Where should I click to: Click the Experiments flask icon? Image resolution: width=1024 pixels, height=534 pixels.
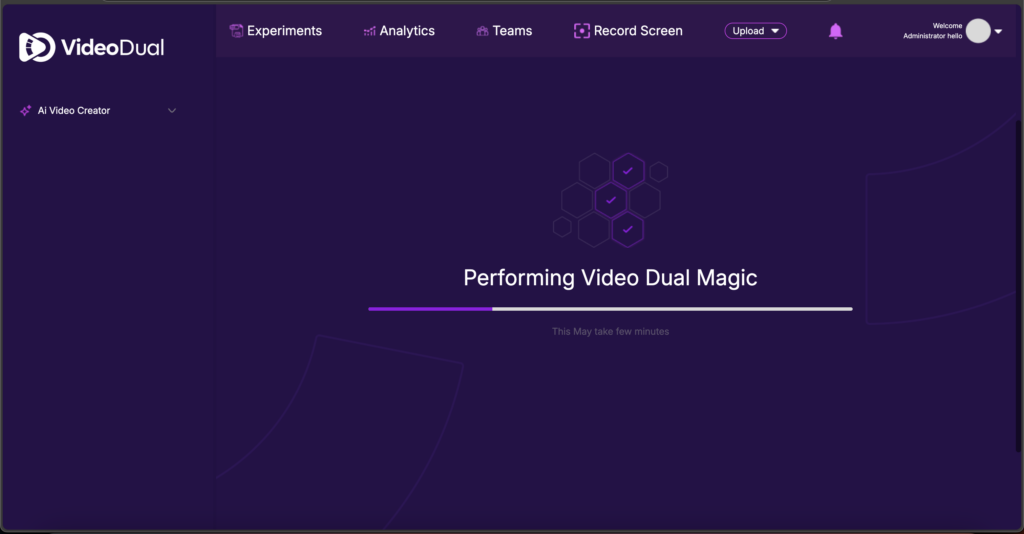[x=236, y=31]
